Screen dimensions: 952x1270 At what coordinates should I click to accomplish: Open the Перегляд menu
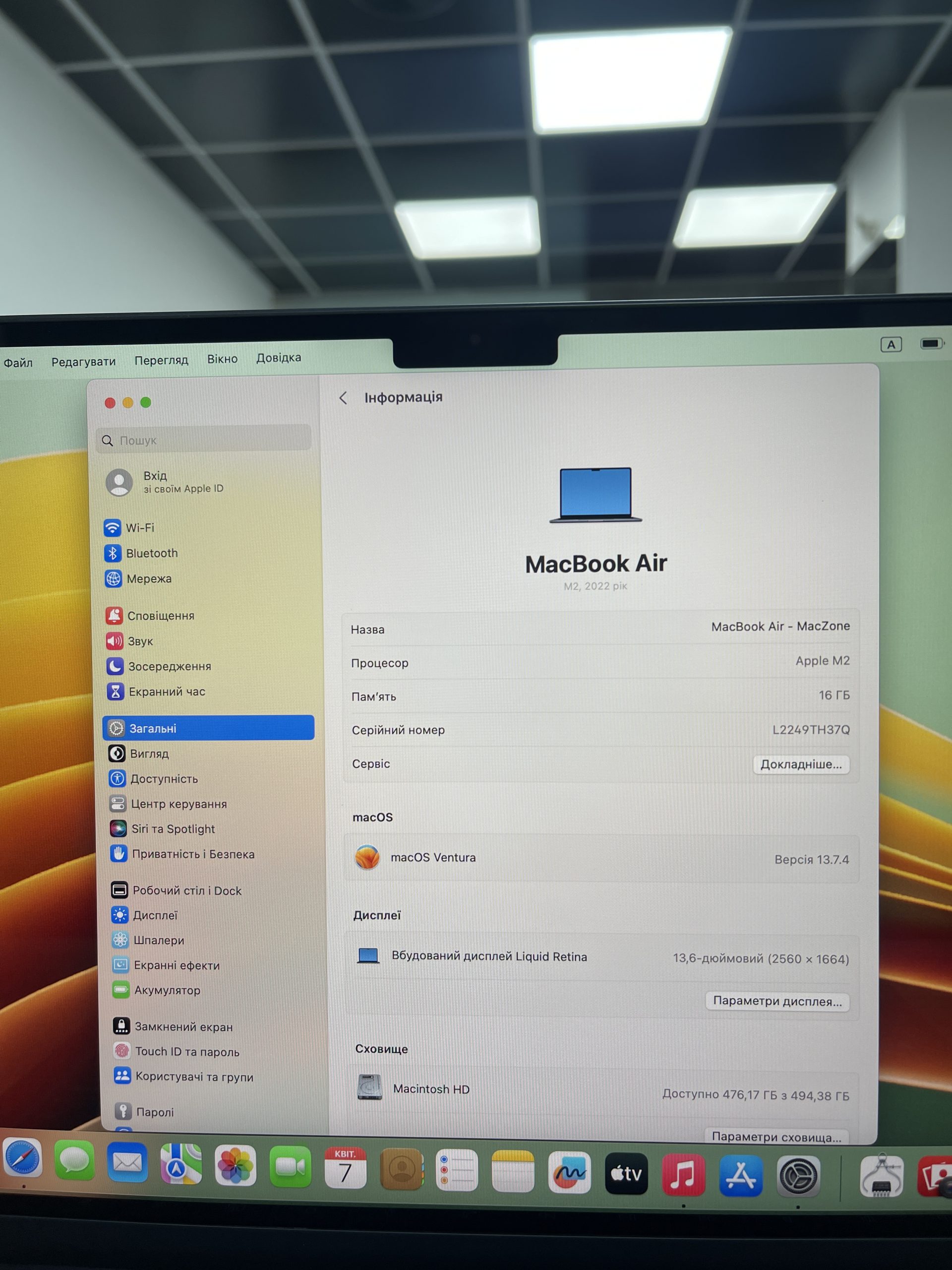[x=161, y=360]
